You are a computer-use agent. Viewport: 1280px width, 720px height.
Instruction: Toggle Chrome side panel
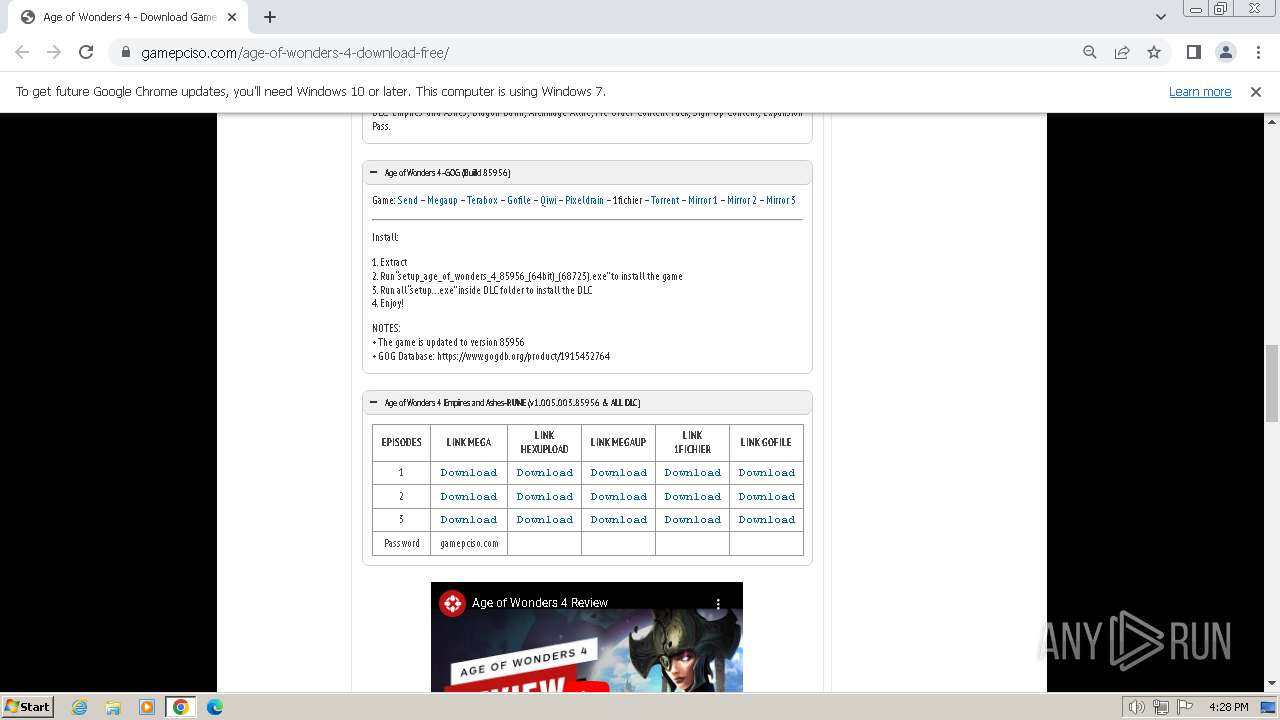(1193, 52)
